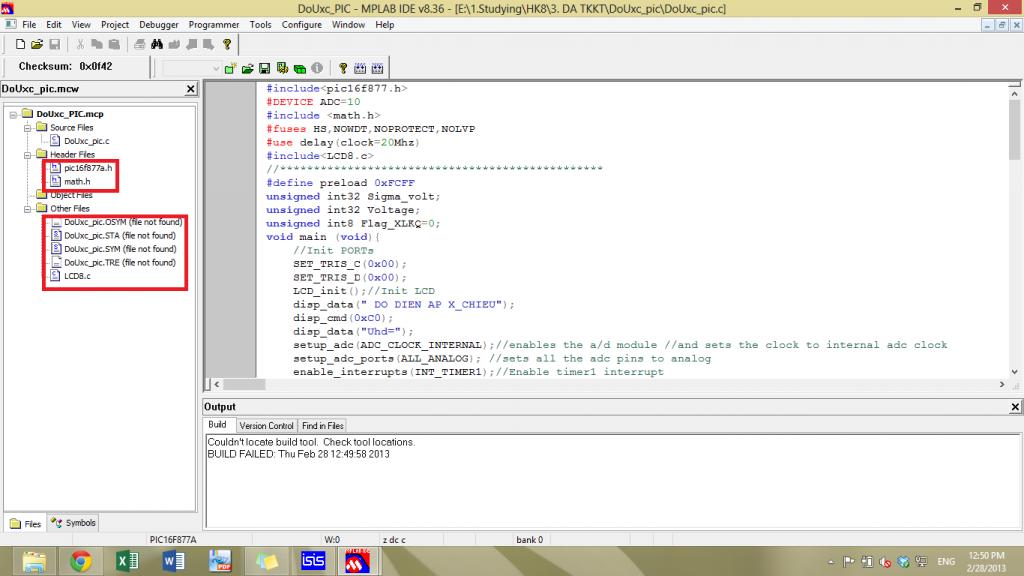Click the Open File folder icon

coord(37,44)
